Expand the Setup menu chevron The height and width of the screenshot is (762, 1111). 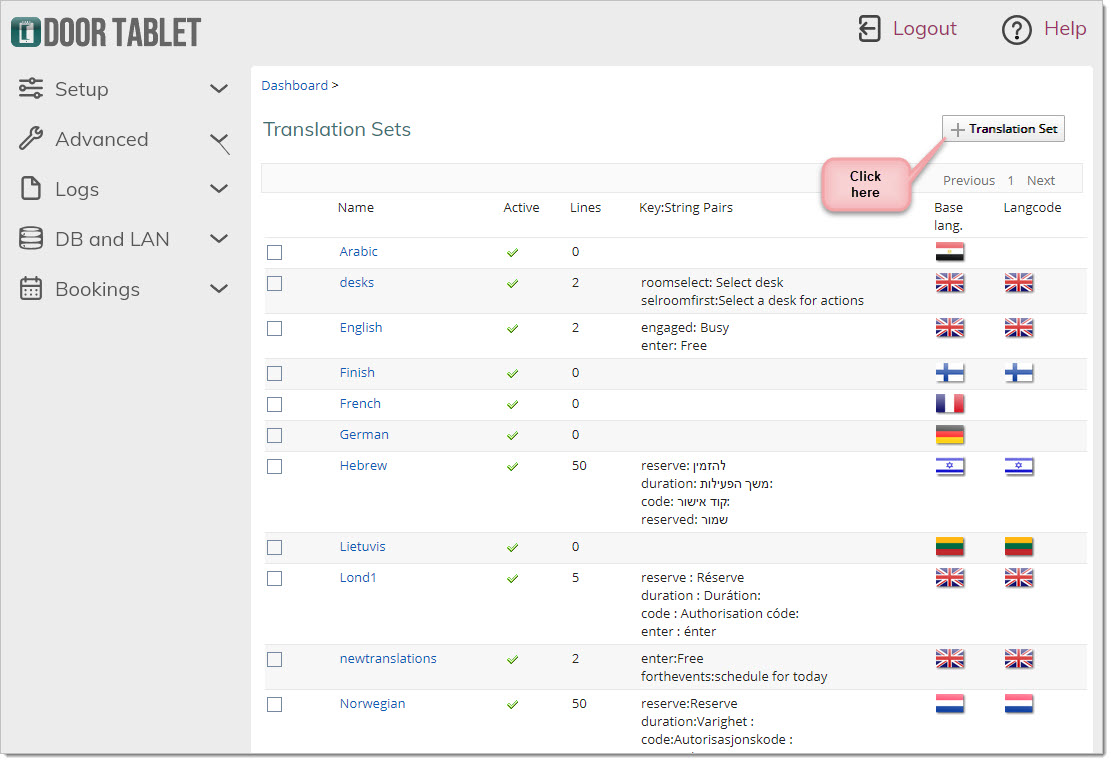tap(220, 89)
